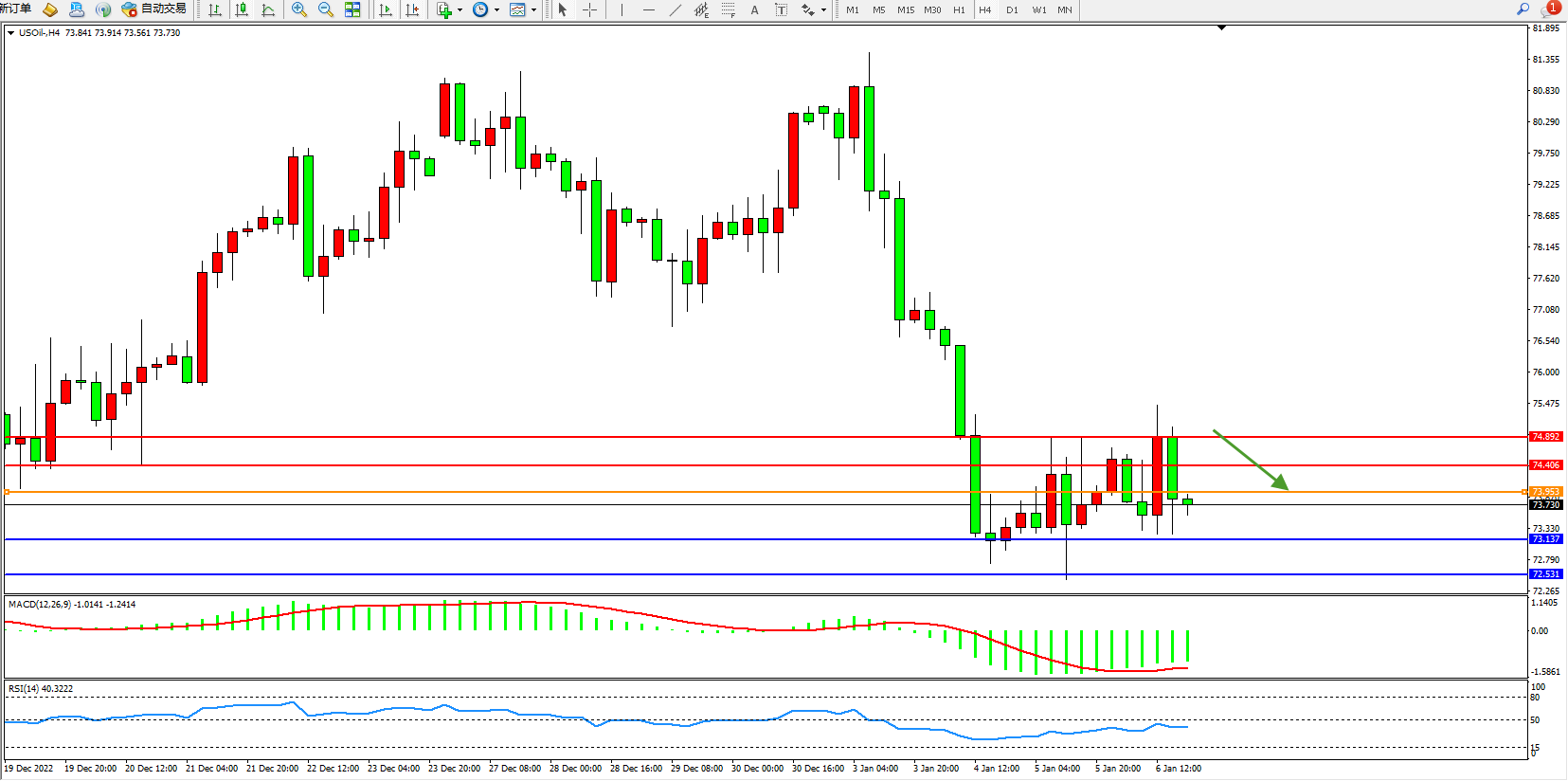Click the zoom out magnifier icon
The image size is (1568, 781).
click(326, 9)
